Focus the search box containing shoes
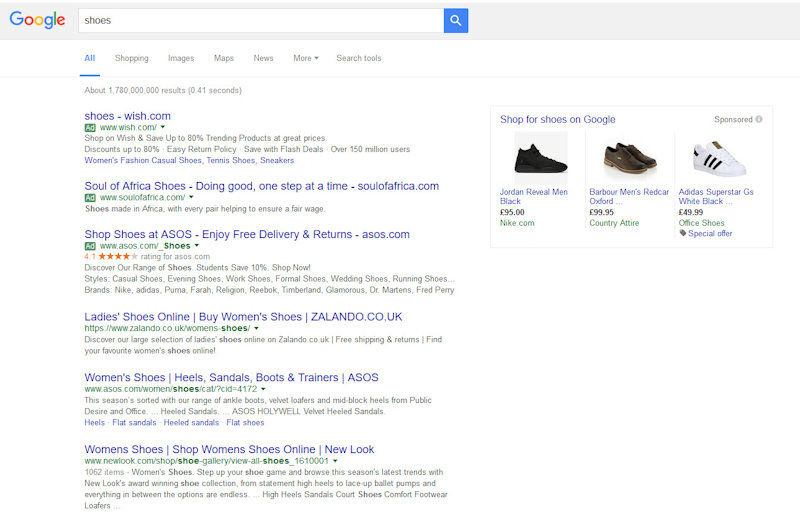The height and width of the screenshot is (521, 800). [261, 20]
